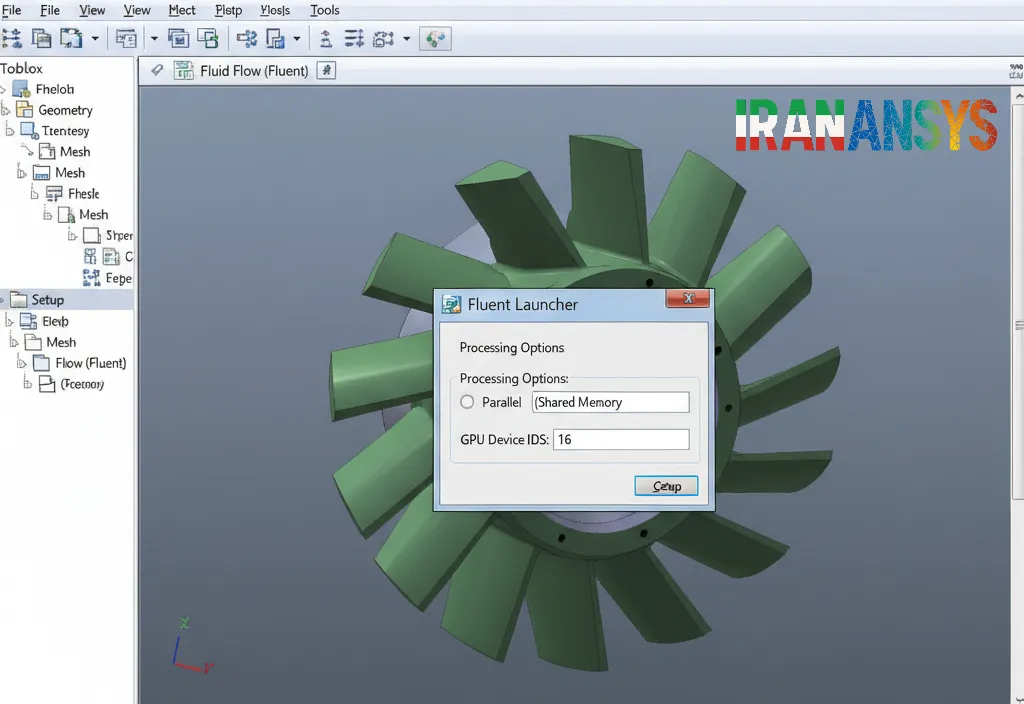Viewport: 1024px width, 704px height.
Task: Expand the Elevb tree node
Action: (x=10, y=321)
